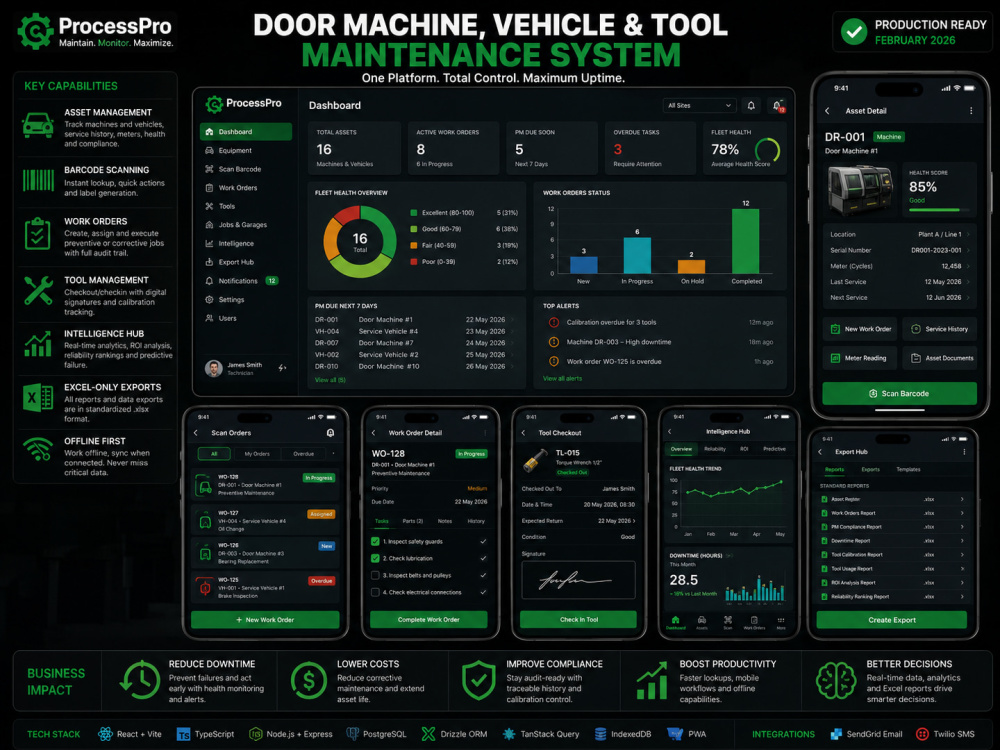The height and width of the screenshot is (750, 1000).
Task: Click the Check In Tool button
Action: click(578, 619)
